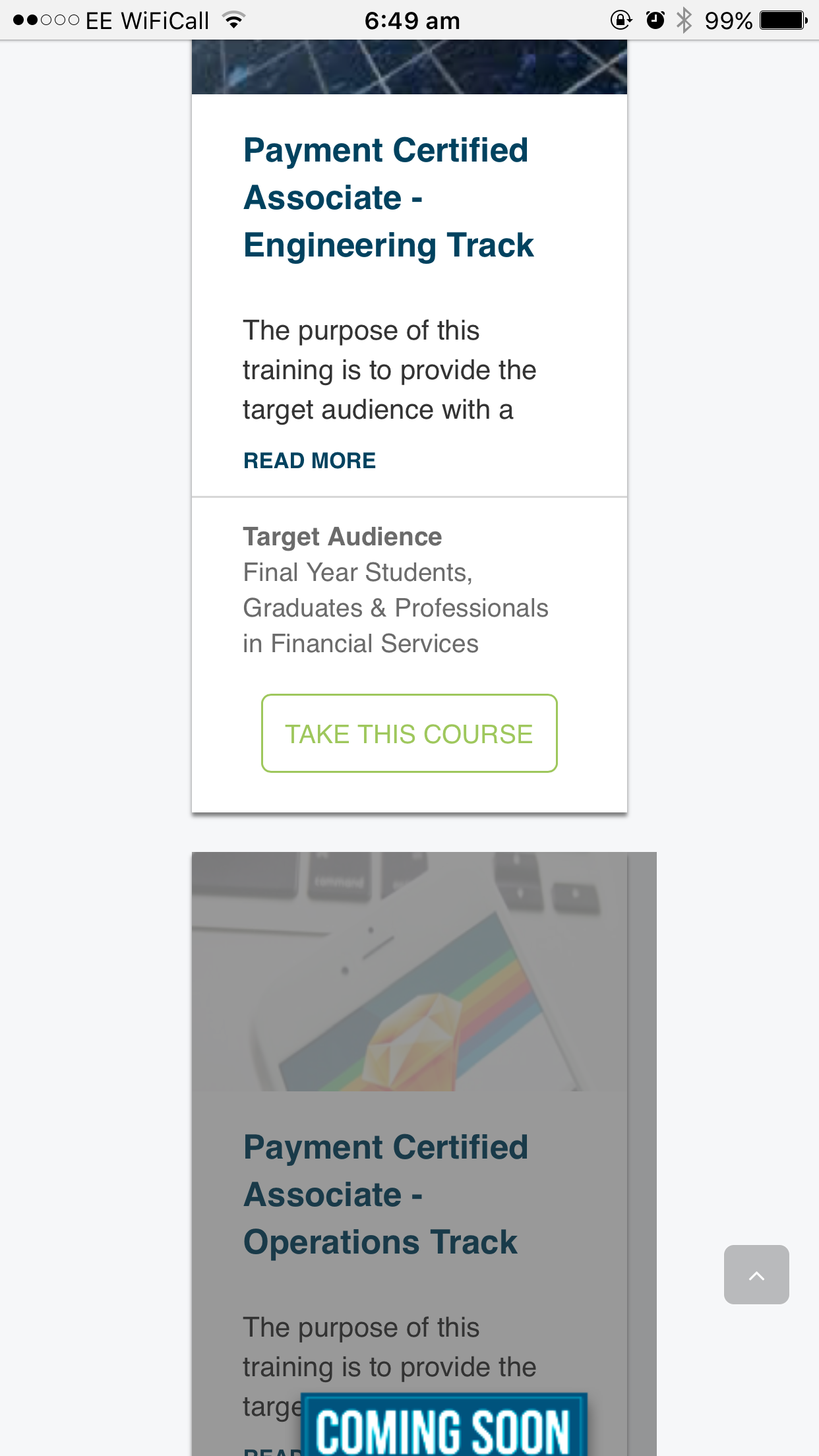The height and width of the screenshot is (1456, 819).
Task: Tap the Operations Track course thumbnail image
Action: click(409, 971)
